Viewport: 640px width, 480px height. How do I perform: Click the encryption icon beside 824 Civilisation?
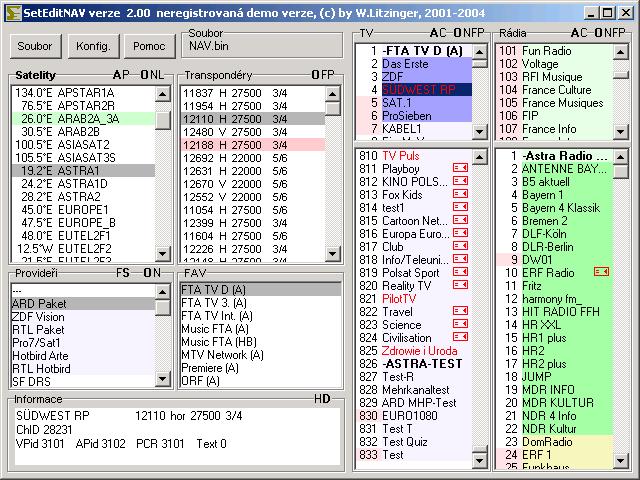(x=460, y=338)
